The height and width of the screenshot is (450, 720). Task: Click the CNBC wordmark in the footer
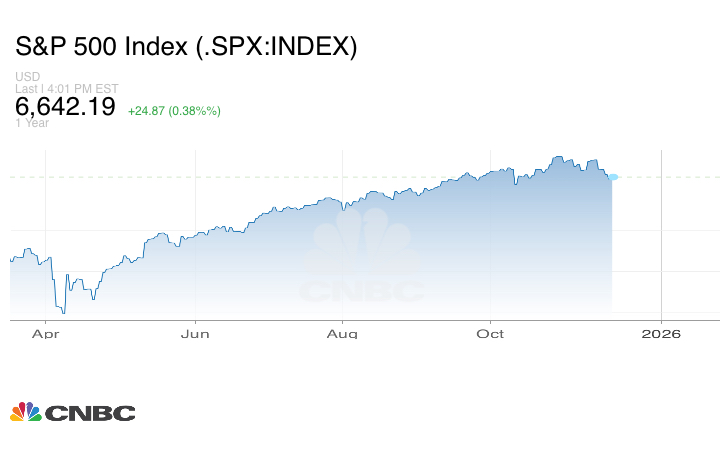(90, 413)
